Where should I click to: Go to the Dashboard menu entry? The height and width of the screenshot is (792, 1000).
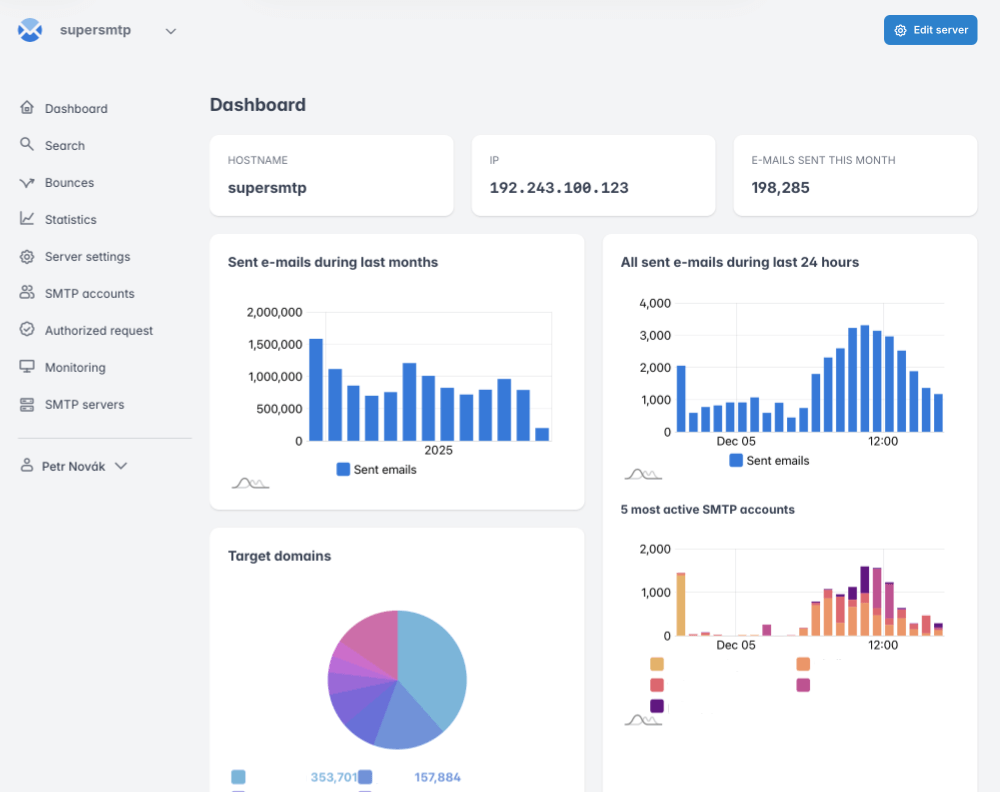click(74, 108)
